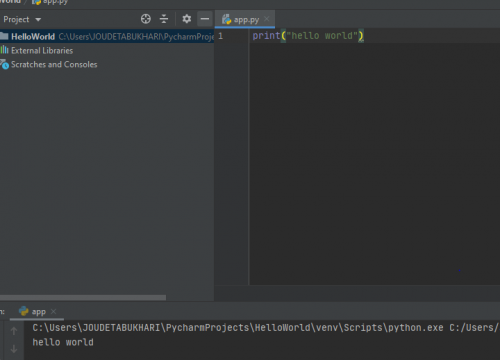Click the Scratches and Consoles icon
This screenshot has width=500, height=360.
point(4,64)
